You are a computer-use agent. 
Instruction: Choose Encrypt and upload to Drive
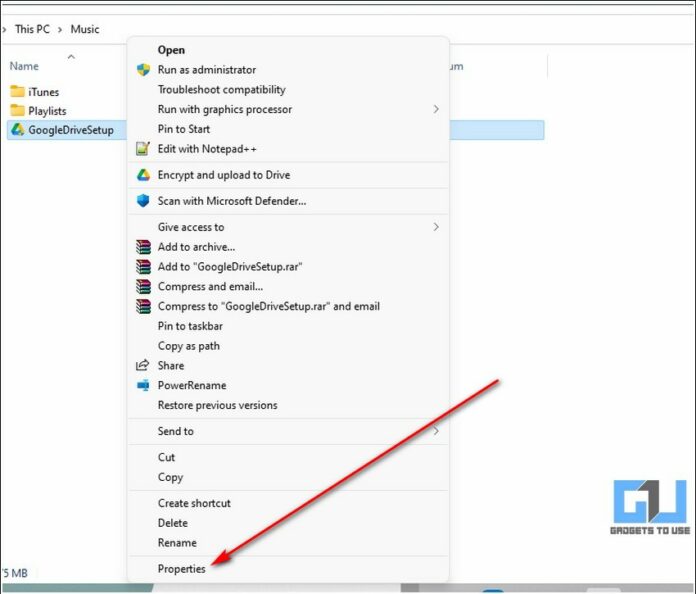pyautogui.click(x=224, y=175)
